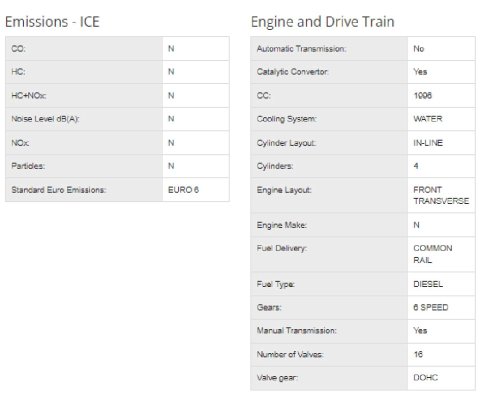Select the FRONT TRANSVERSE engine layout value
Viewport: 480px width, 407px height.
pos(441,195)
